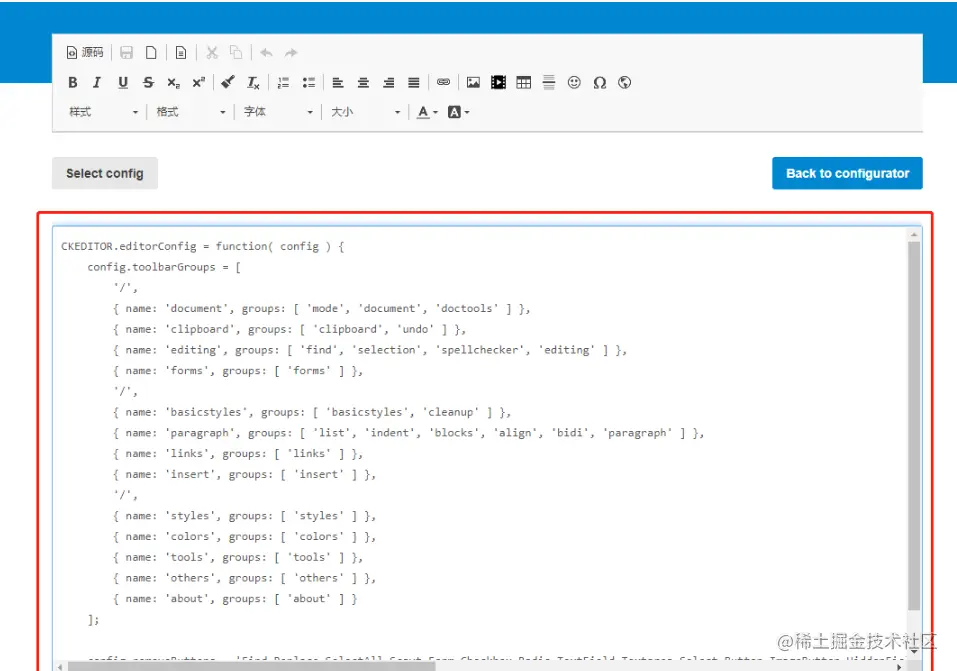Screen dimensions: 957x671
Task: Click the horizontal scrollbar under the config code
Action: point(252,667)
